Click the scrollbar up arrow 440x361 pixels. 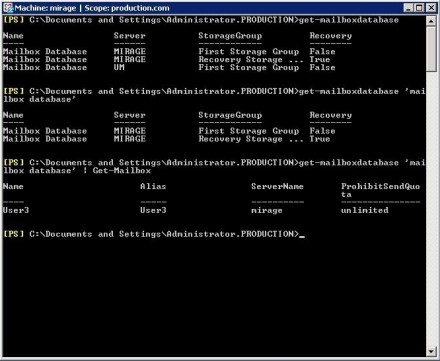coord(431,21)
